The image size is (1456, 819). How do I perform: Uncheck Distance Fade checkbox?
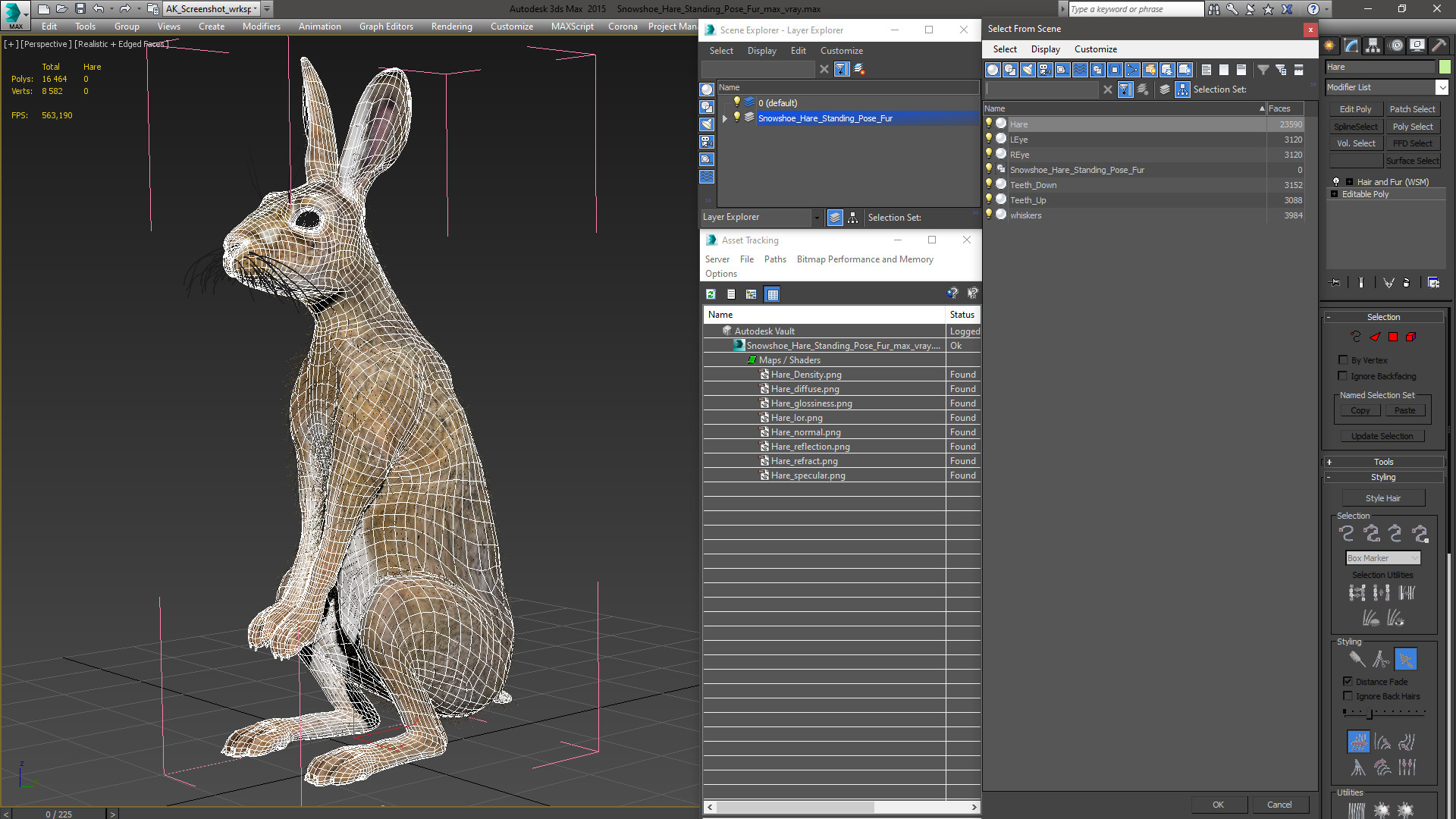[x=1348, y=682]
